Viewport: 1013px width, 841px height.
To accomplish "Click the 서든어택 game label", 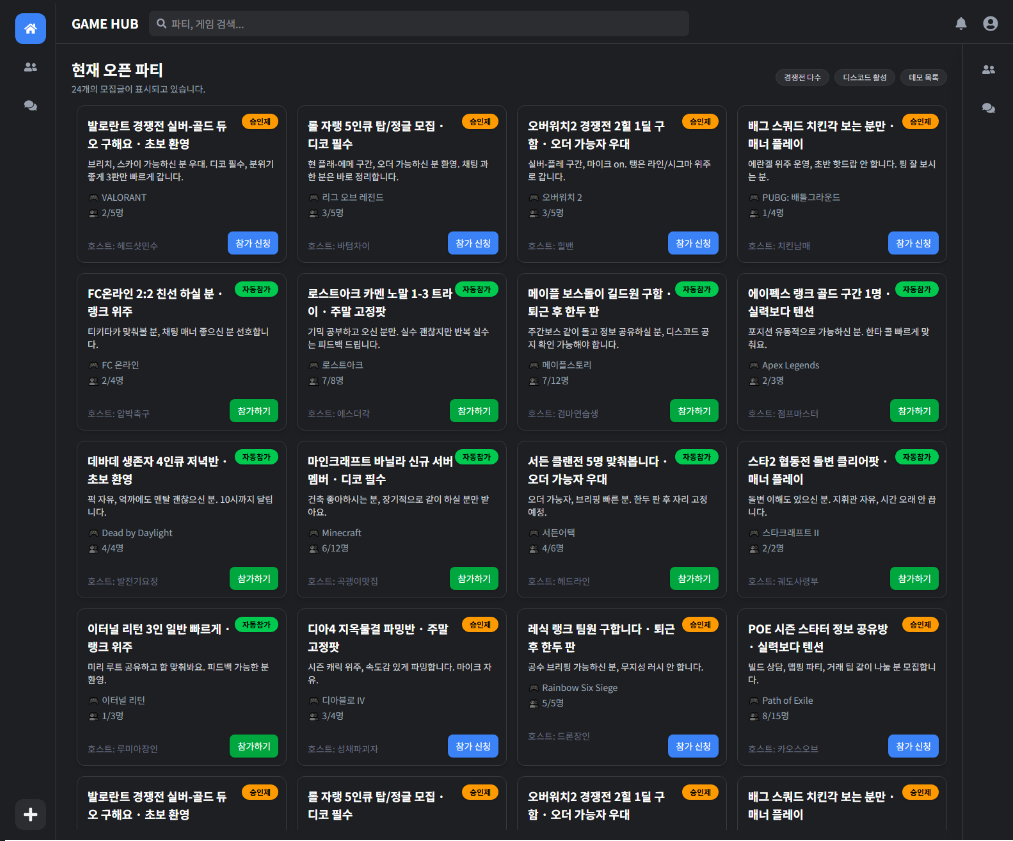I will click(x=559, y=533).
